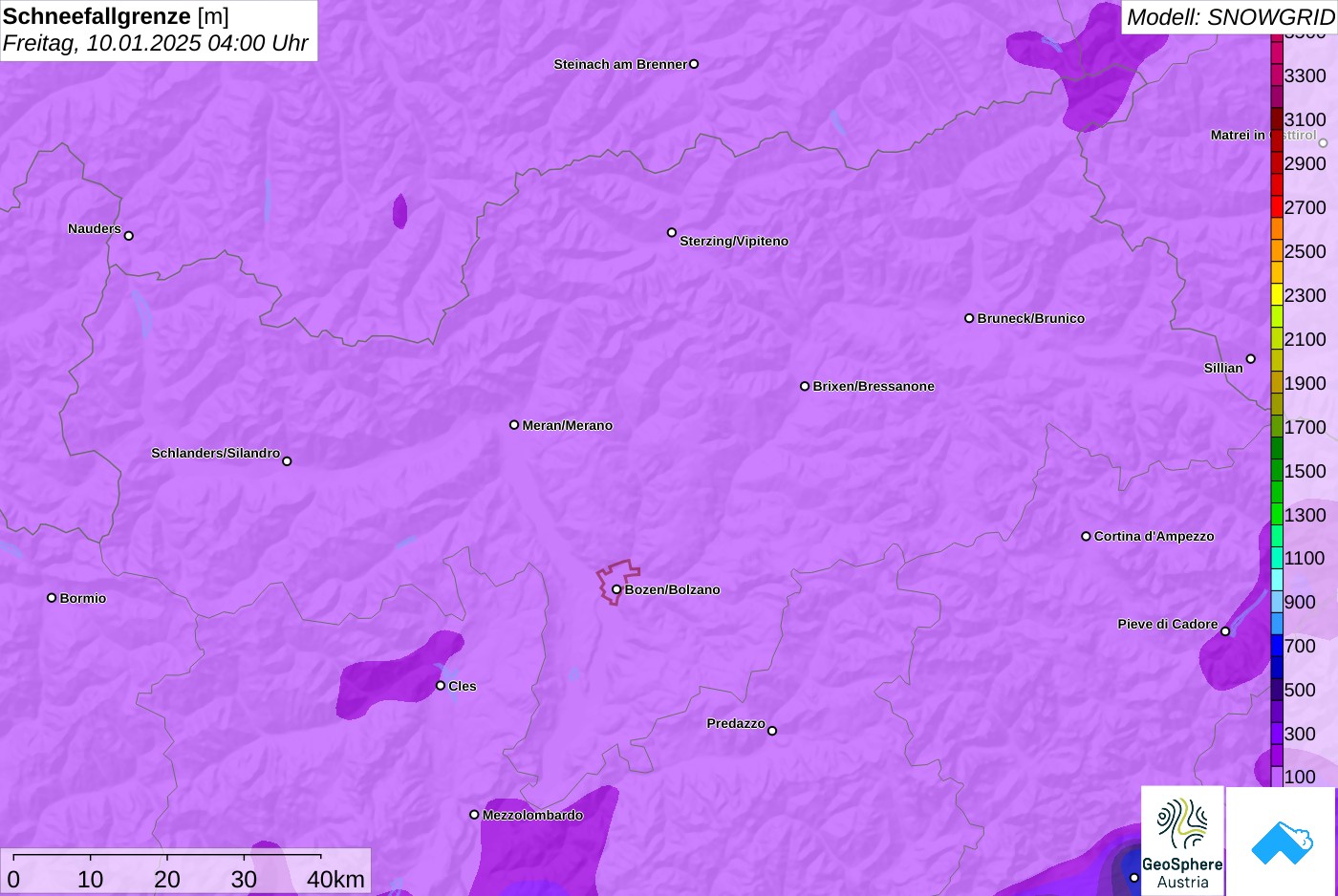Select the Sterzing/Vipiteno marker circle
The image size is (1338, 896).
[x=672, y=232]
